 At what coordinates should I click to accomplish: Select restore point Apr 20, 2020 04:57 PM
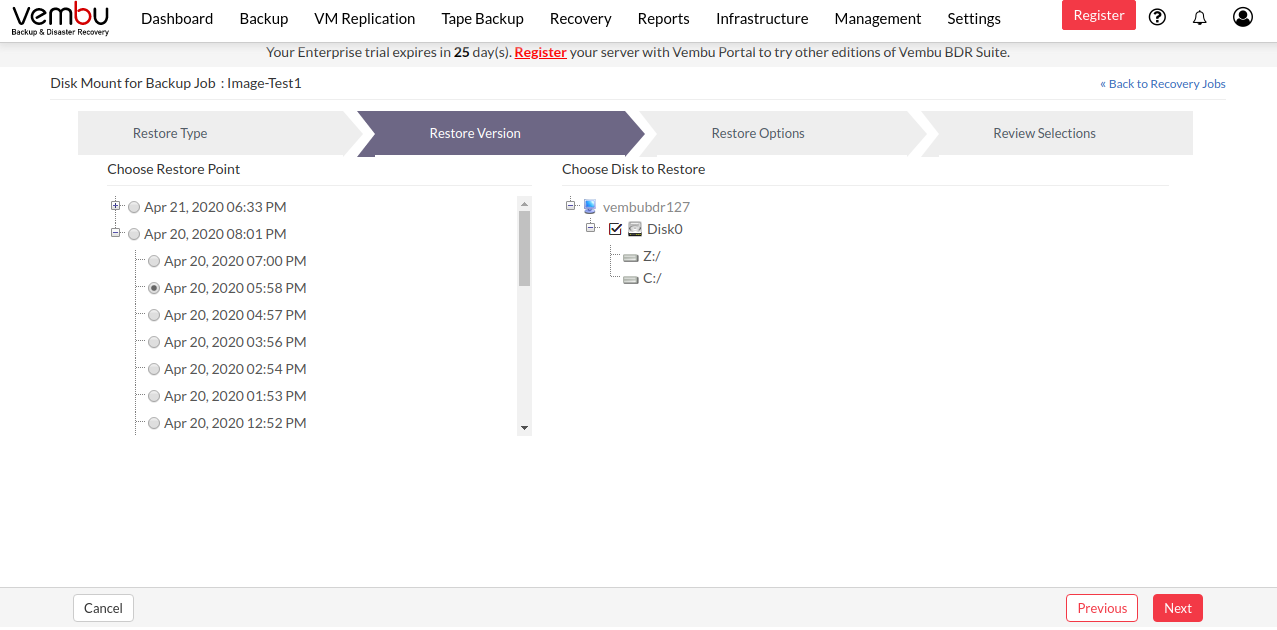(x=154, y=315)
